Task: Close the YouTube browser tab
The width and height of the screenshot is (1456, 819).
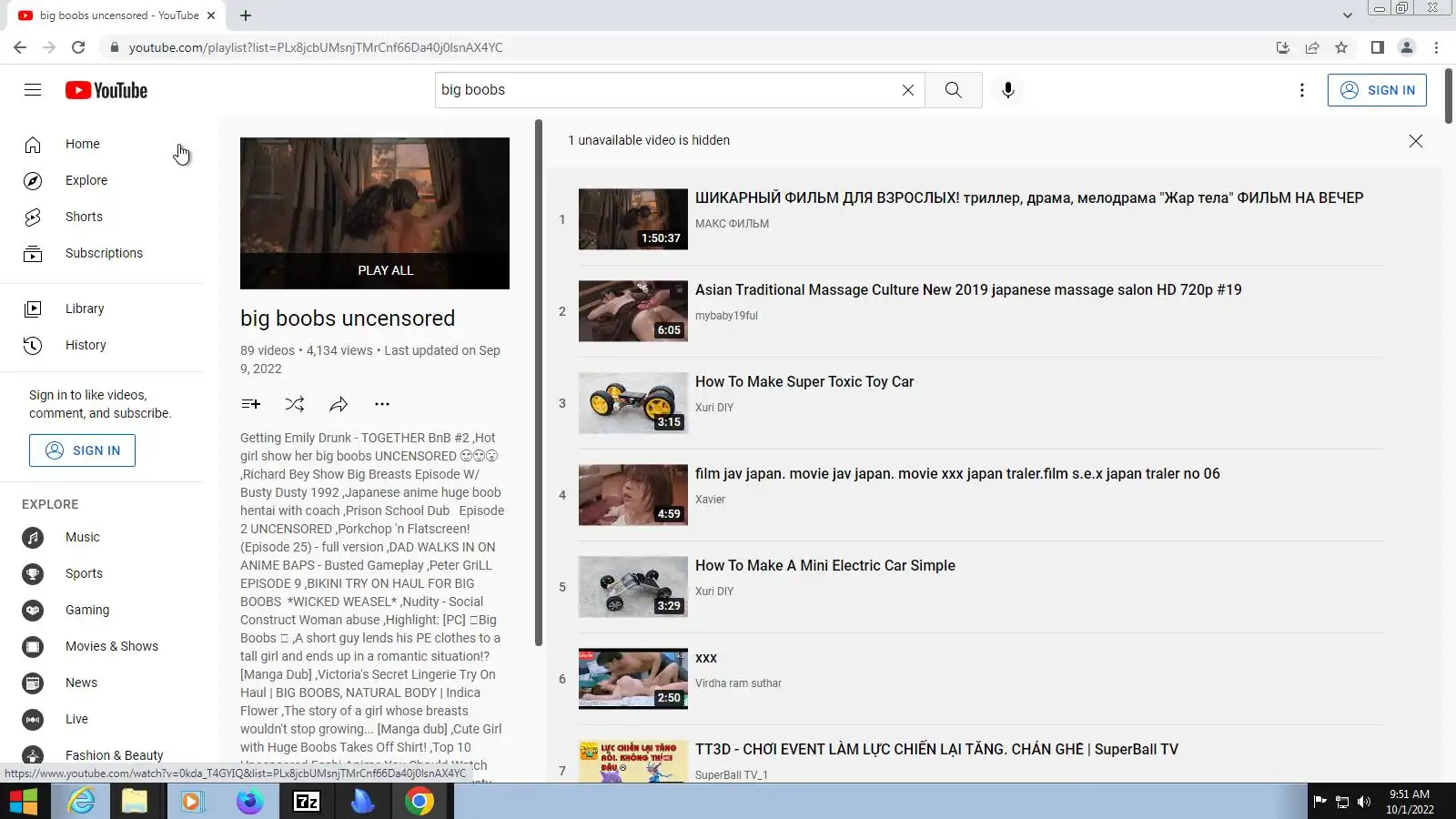Action: 211,15
